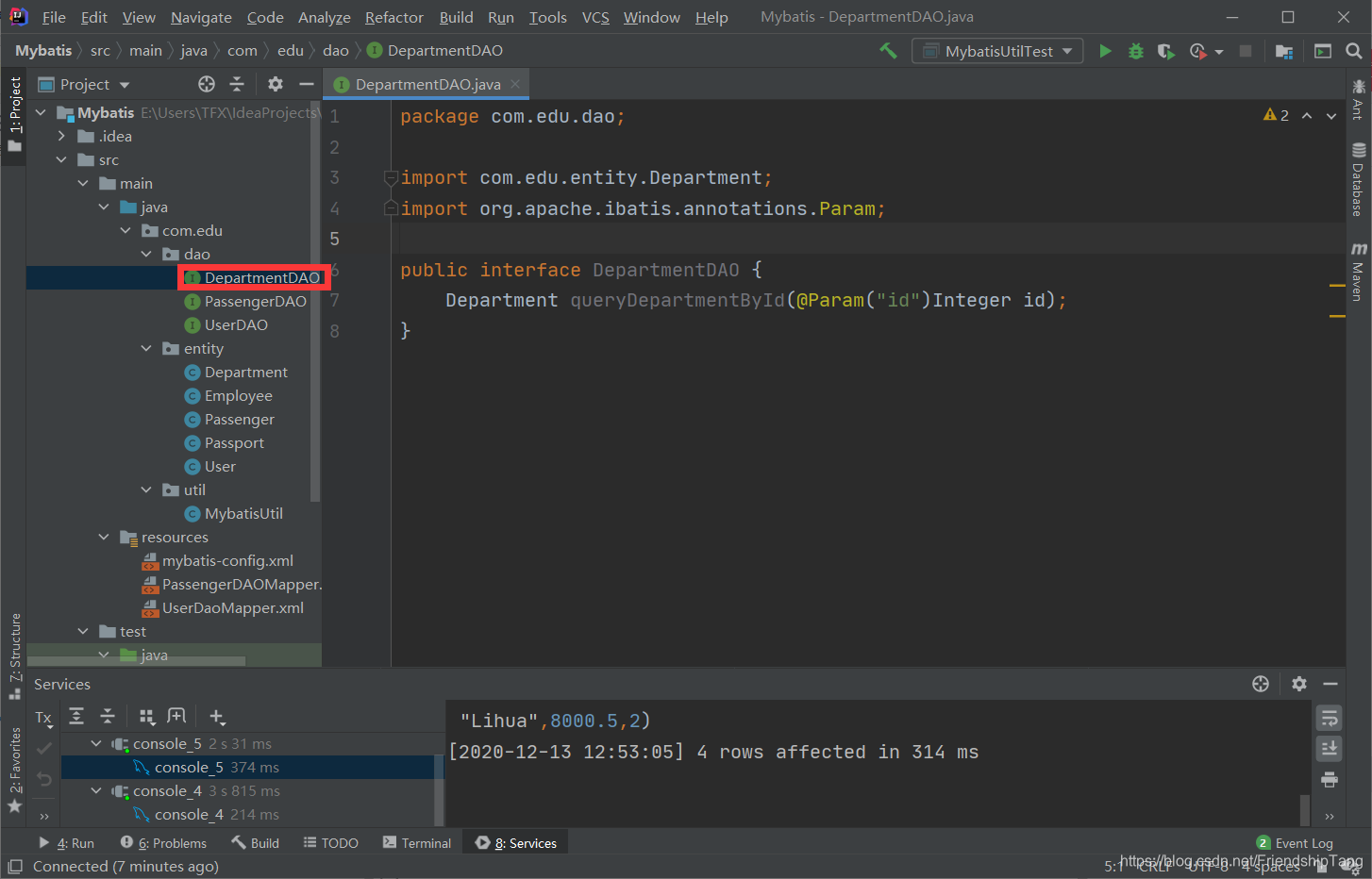Run MybatisUtilTest with the green play icon

point(1105,51)
